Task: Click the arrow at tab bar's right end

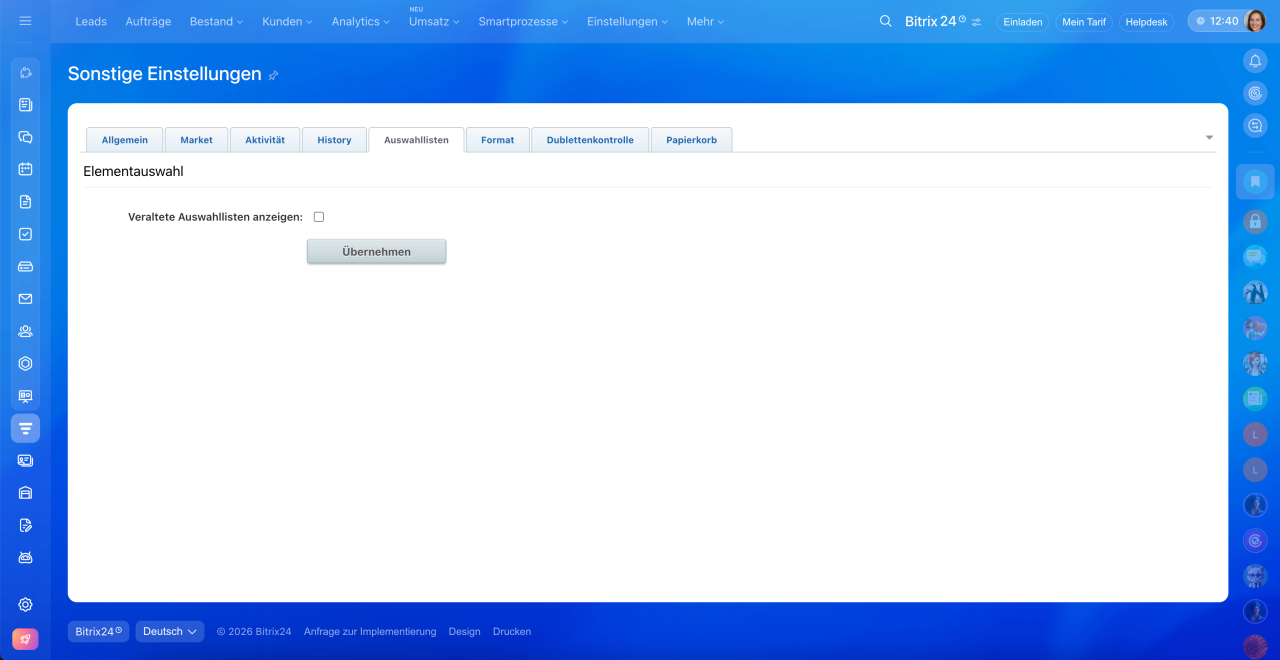Action: [x=1209, y=137]
